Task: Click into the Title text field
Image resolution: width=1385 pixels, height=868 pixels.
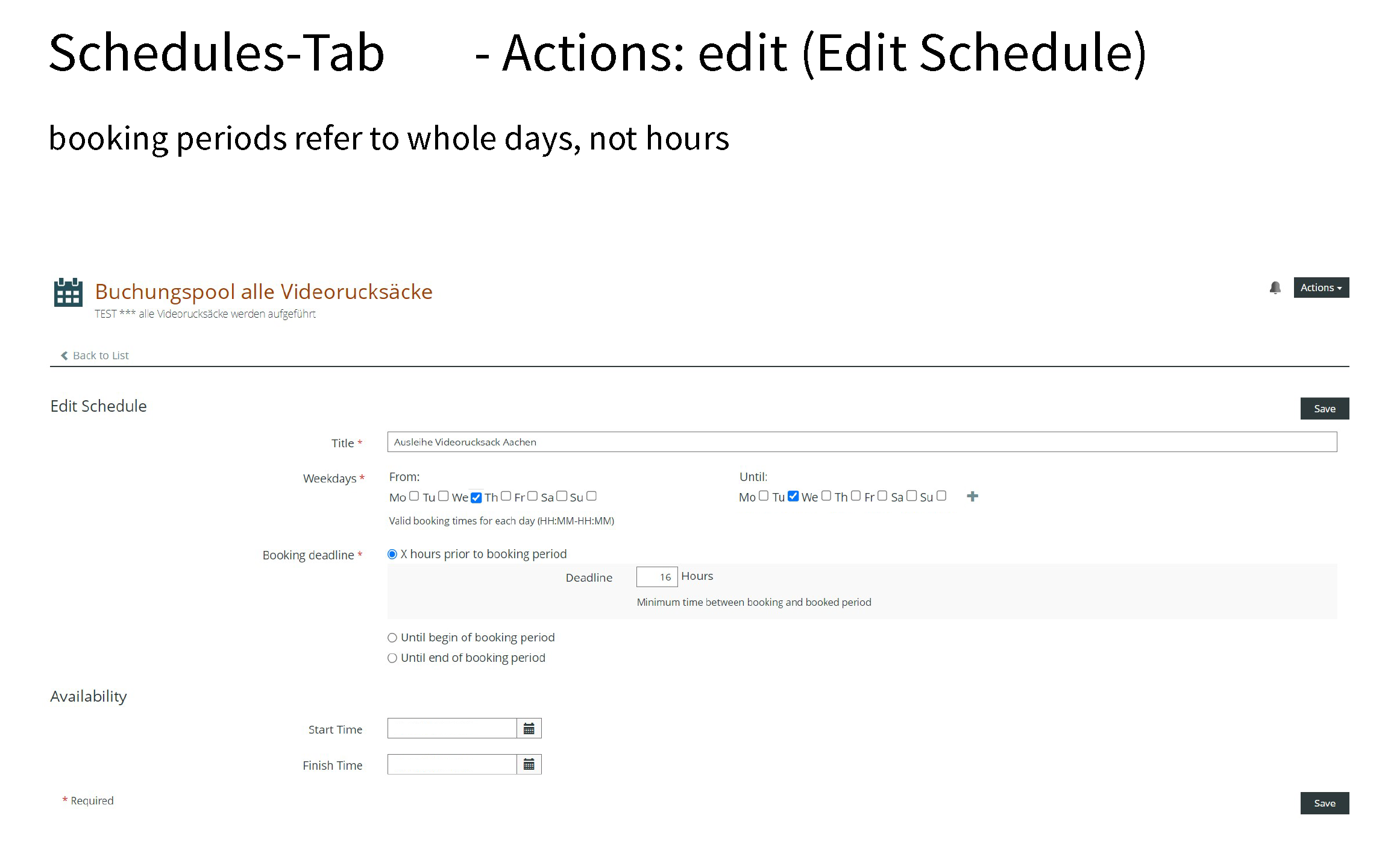Action: click(x=862, y=442)
